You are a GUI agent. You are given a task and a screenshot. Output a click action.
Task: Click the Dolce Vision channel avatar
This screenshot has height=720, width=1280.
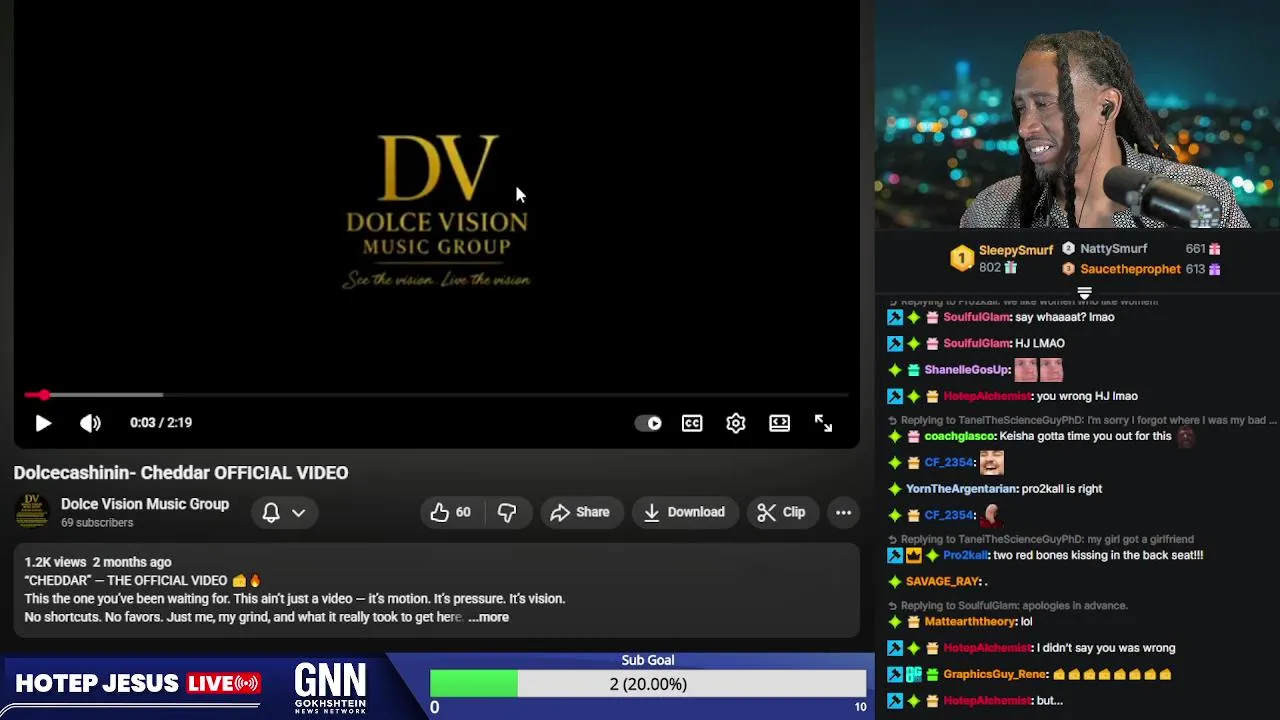click(x=31, y=511)
